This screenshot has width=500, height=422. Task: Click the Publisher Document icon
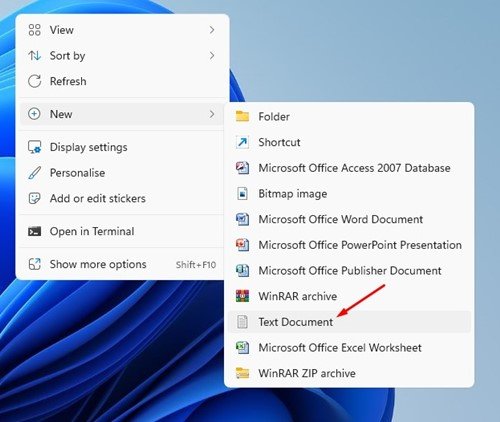pyautogui.click(x=242, y=270)
